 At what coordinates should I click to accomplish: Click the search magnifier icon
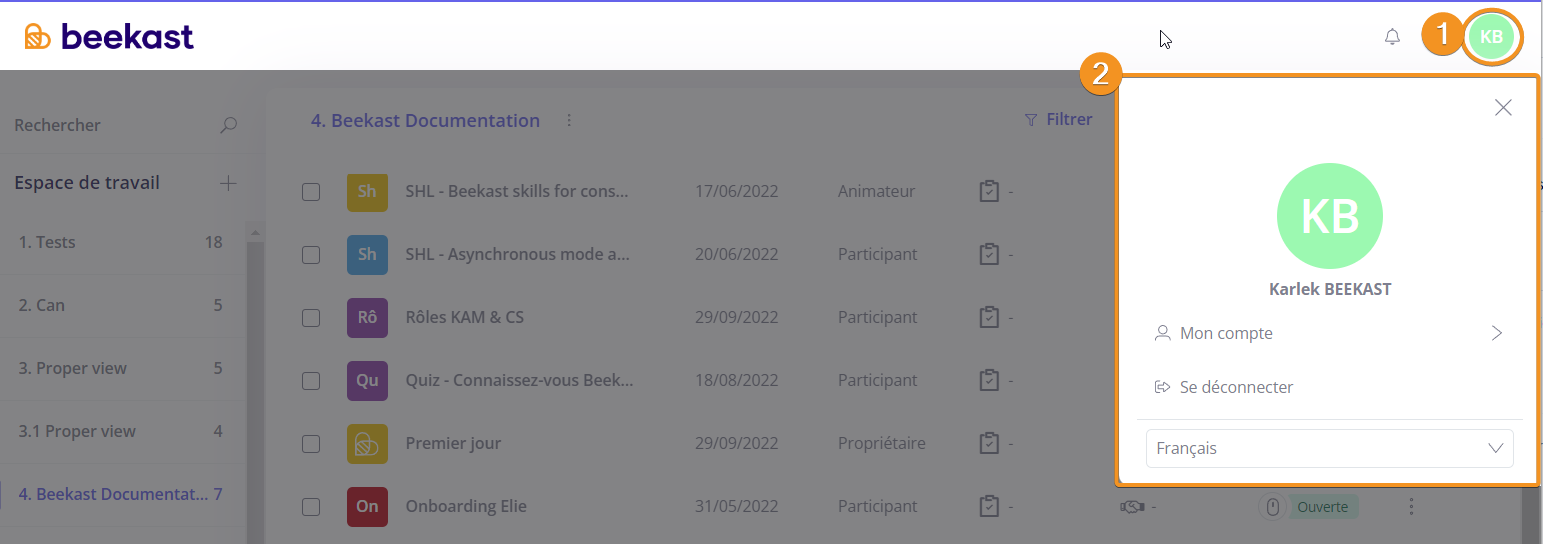[229, 125]
